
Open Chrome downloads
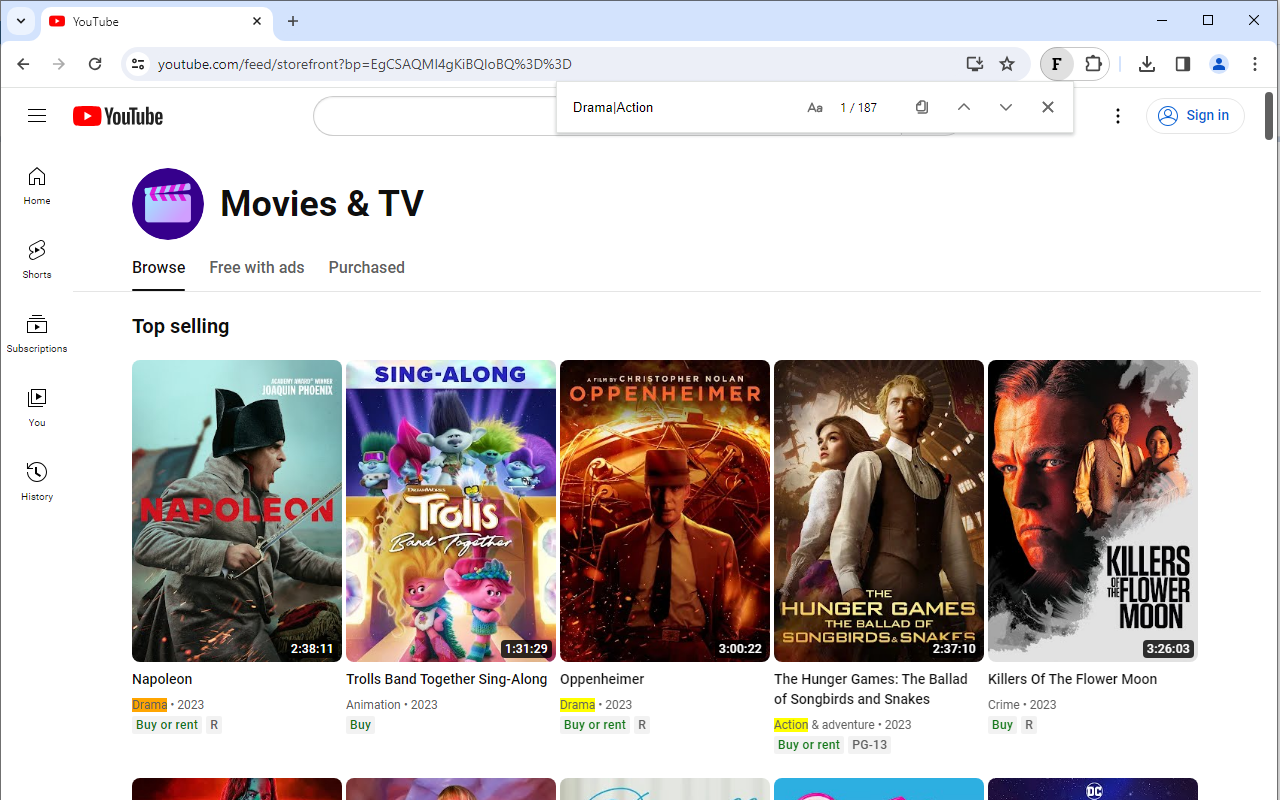pos(1147,64)
